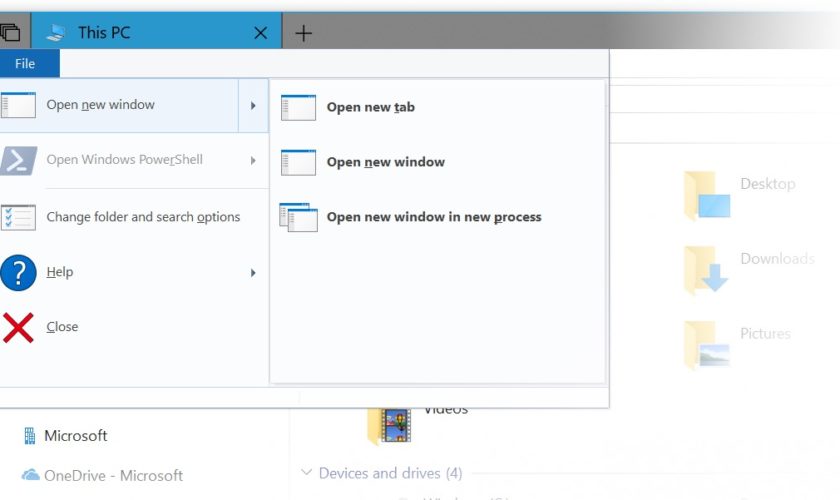Screen dimensions: 840x500
Task: Click the OneDrive cloud icon
Action: pos(30,475)
